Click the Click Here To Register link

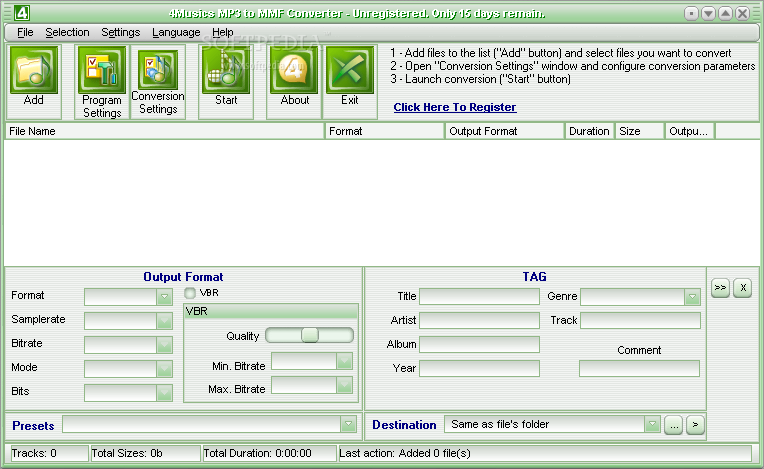(x=455, y=107)
